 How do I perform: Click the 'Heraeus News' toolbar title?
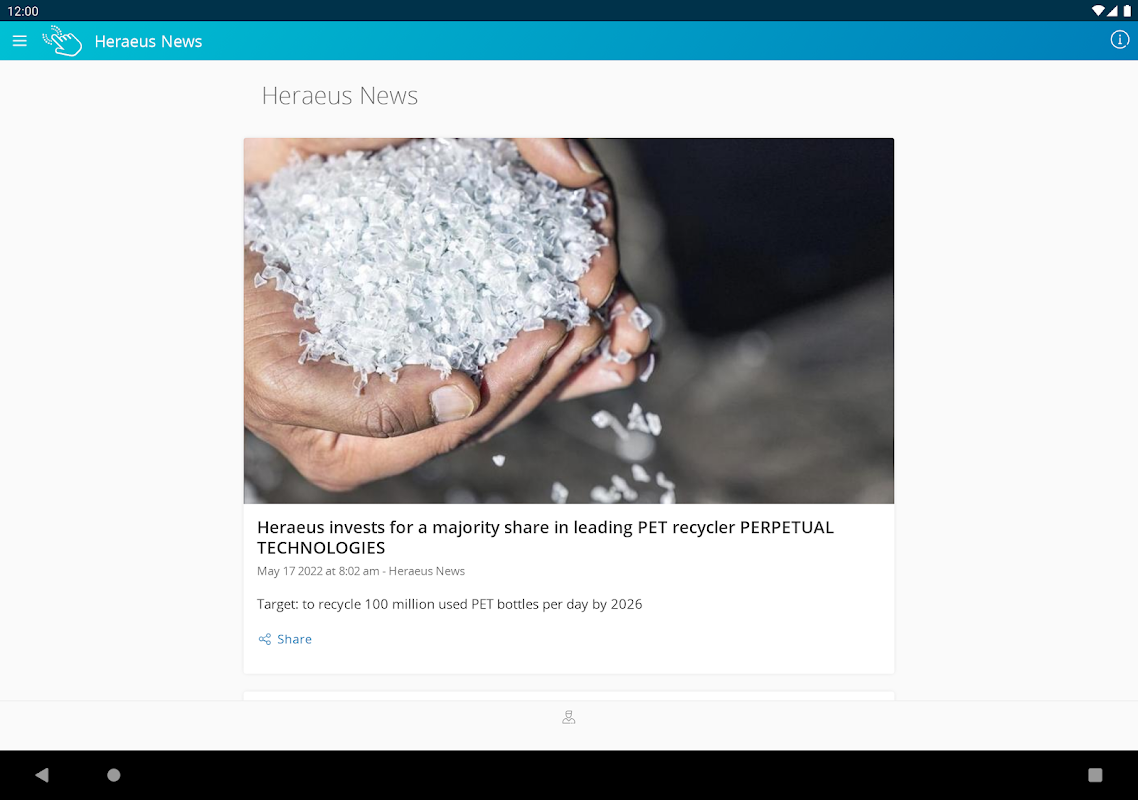pyautogui.click(x=148, y=41)
